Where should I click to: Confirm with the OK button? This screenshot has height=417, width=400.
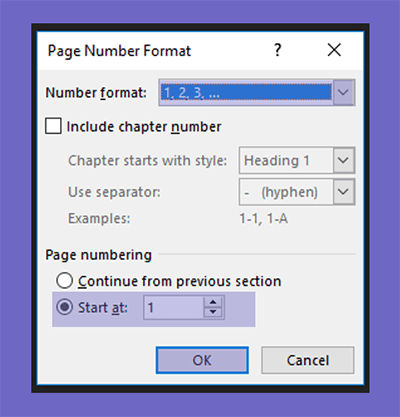(x=202, y=360)
